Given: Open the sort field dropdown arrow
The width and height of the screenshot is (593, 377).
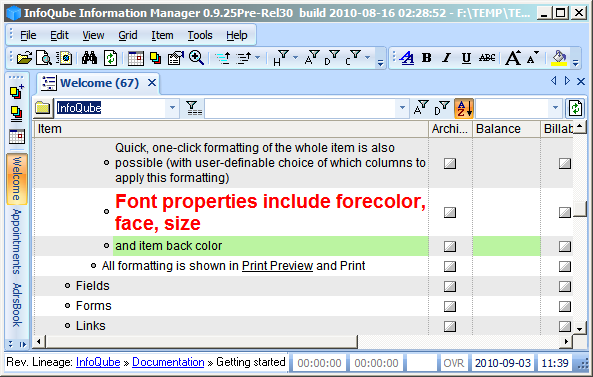Looking at the screenshot, I should tap(555, 108).
